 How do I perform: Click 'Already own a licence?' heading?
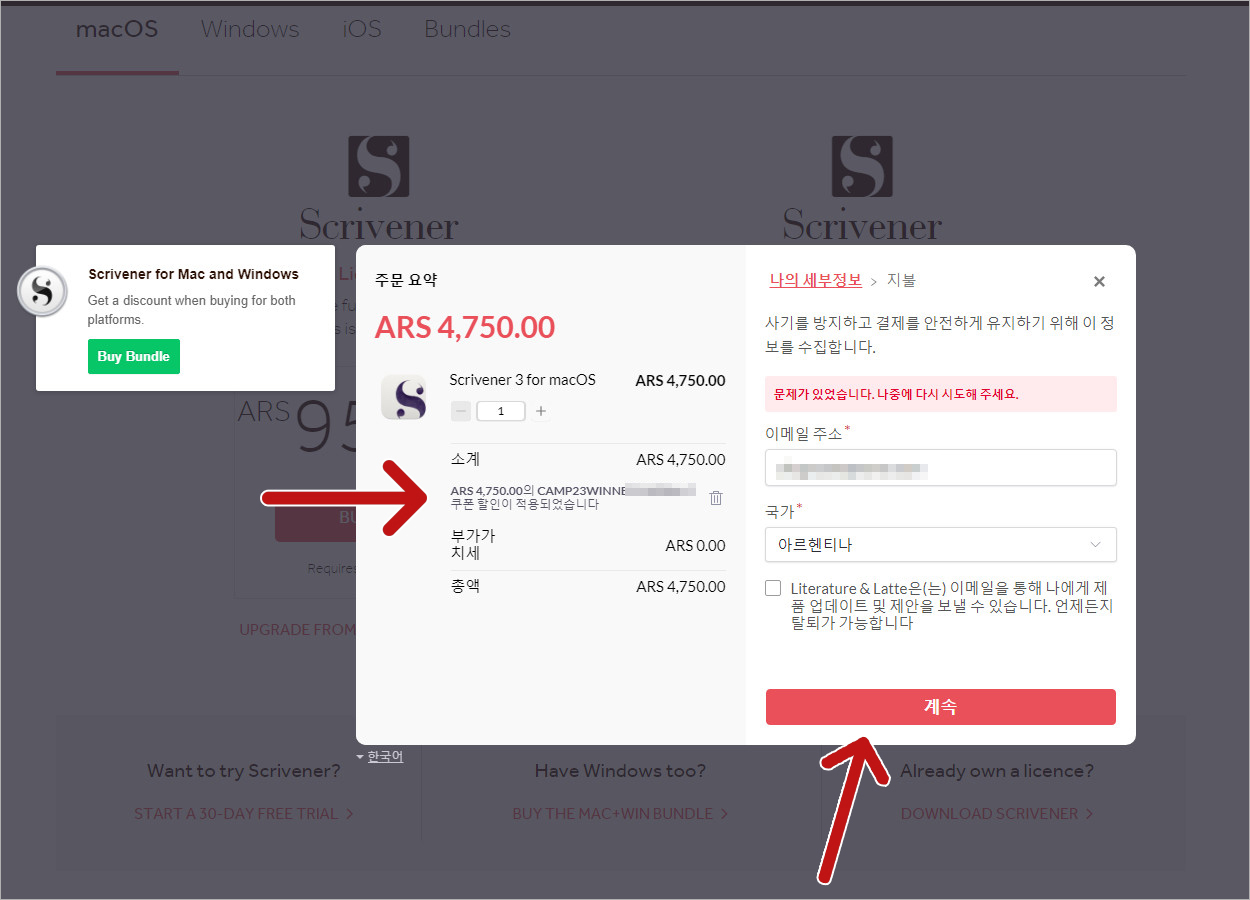(997, 771)
